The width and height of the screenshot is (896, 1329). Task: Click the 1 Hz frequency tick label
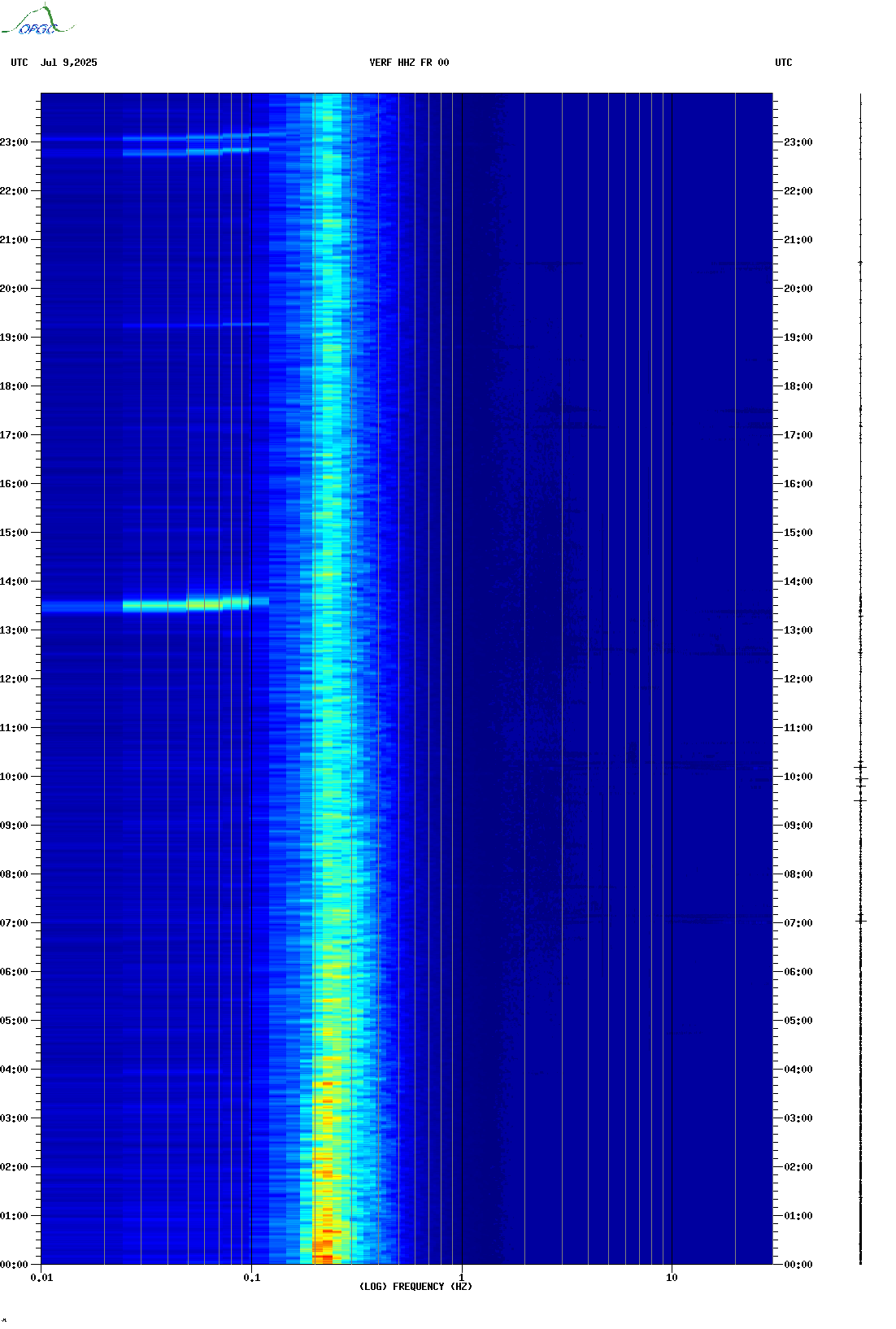[462, 1278]
